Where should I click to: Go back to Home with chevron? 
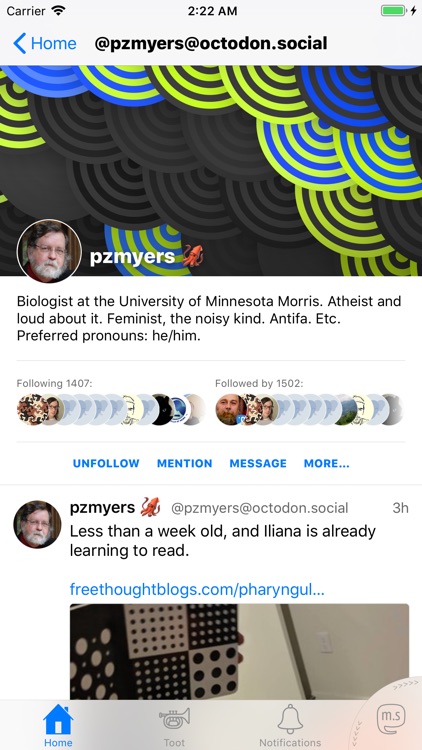pos(44,44)
